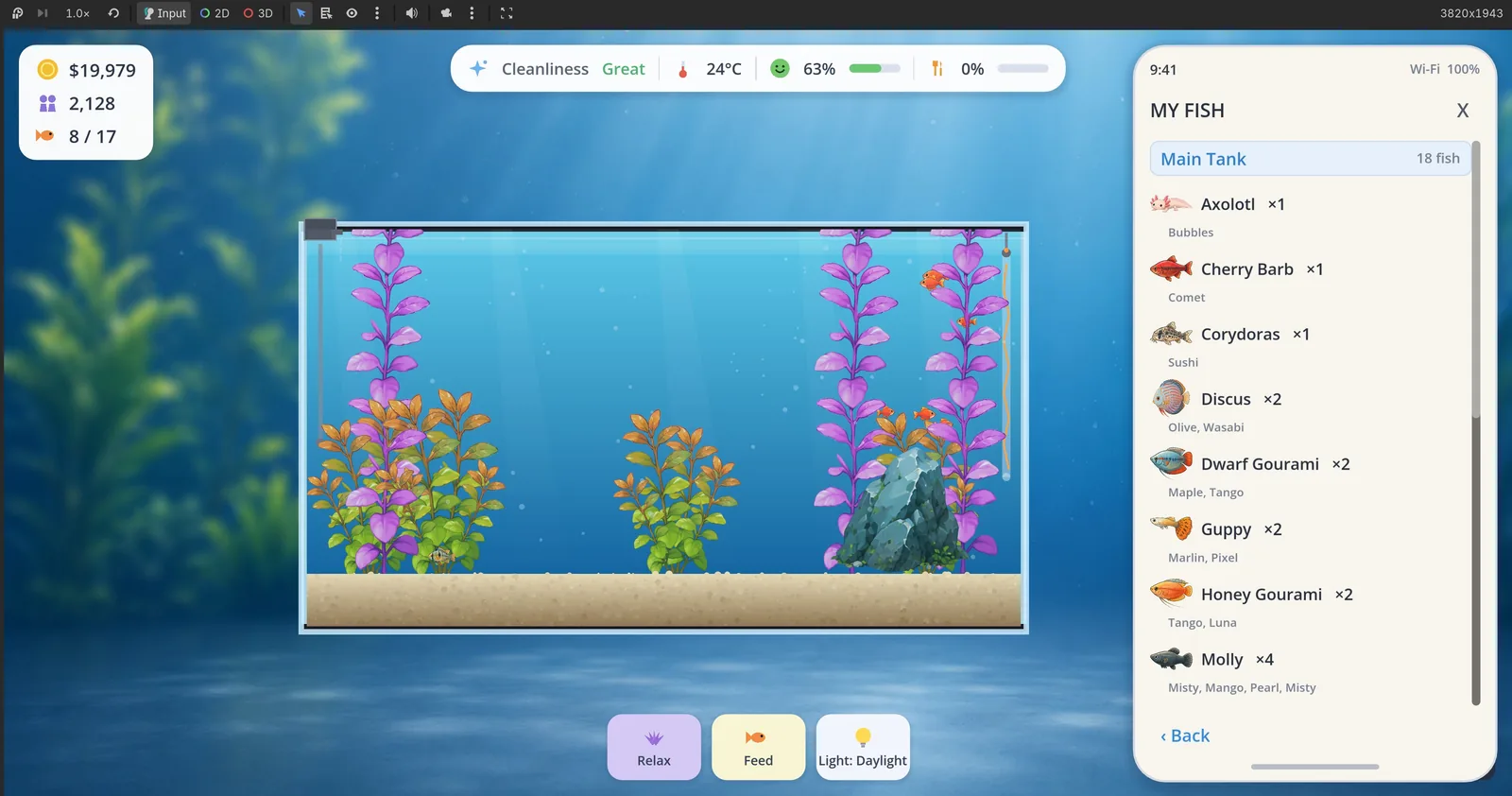Viewport: 1512px width, 796px height.
Task: Click the $19,979 money amount
Action: click(x=102, y=70)
